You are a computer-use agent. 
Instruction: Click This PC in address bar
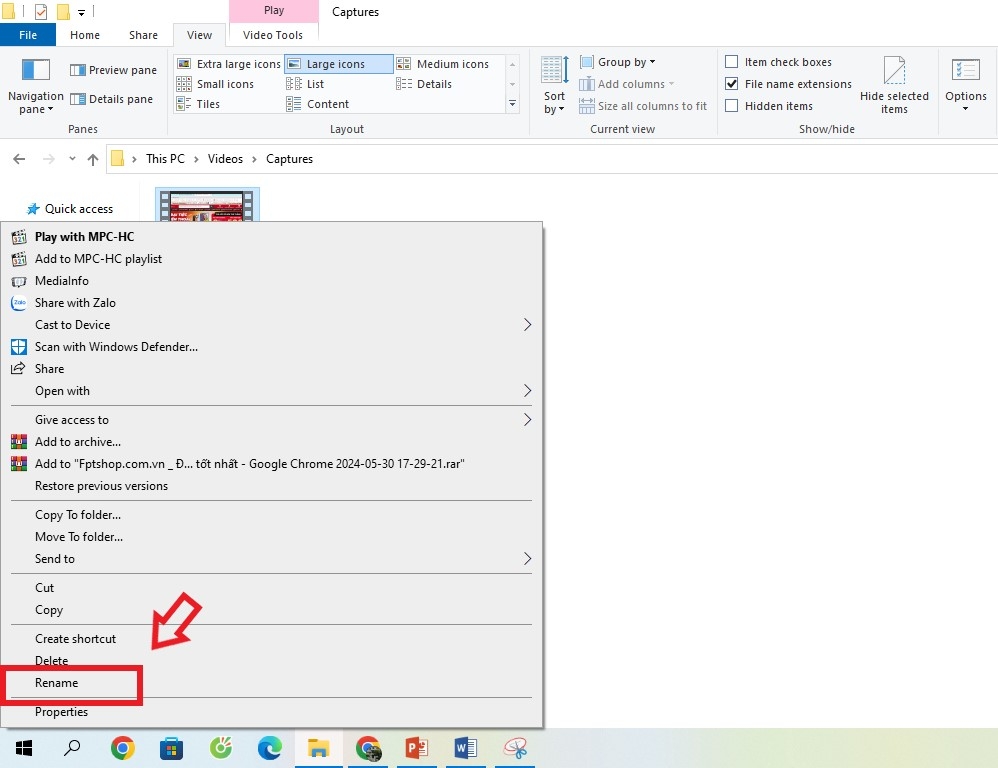(x=165, y=159)
